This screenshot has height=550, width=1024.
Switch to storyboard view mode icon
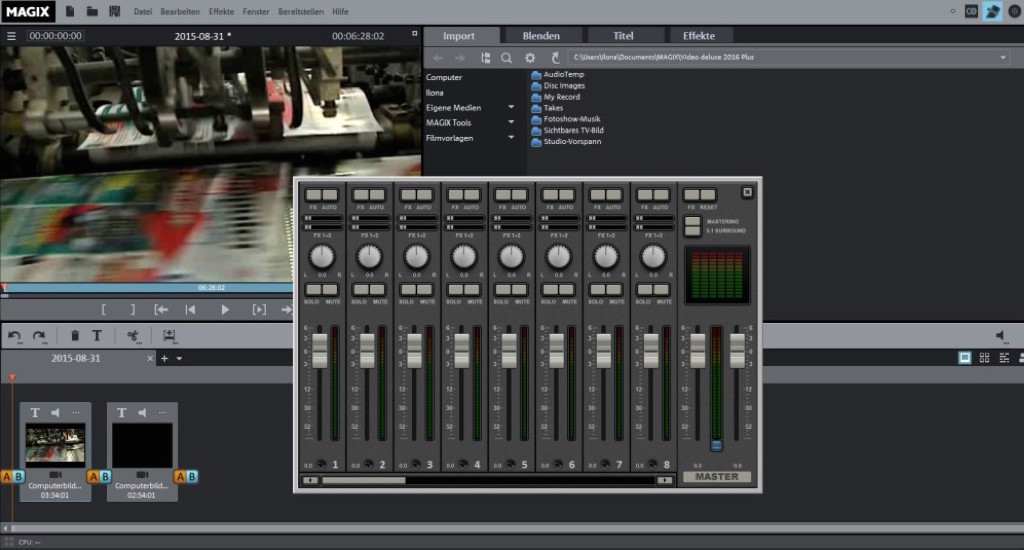965,358
